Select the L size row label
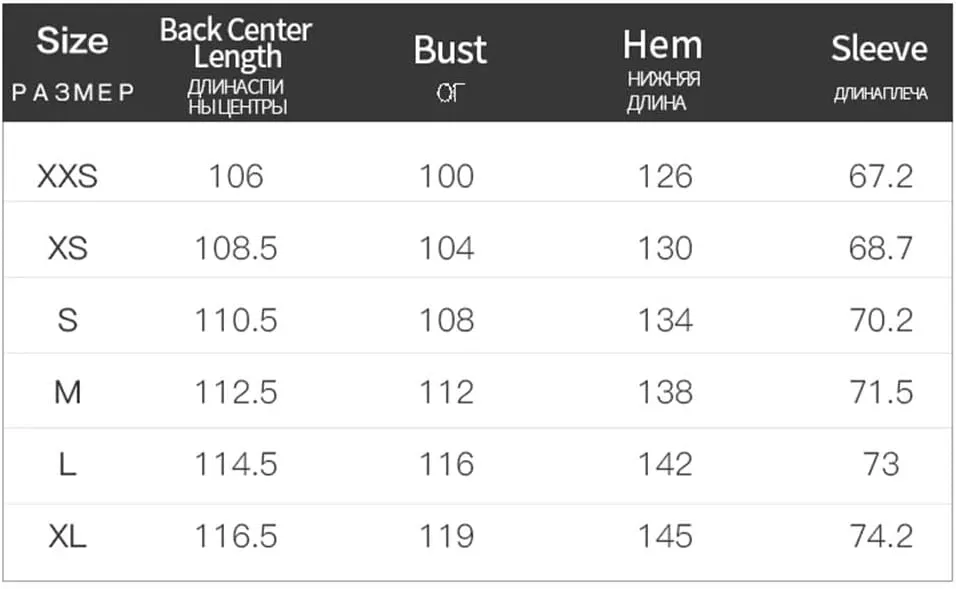The width and height of the screenshot is (956, 589). (68, 465)
